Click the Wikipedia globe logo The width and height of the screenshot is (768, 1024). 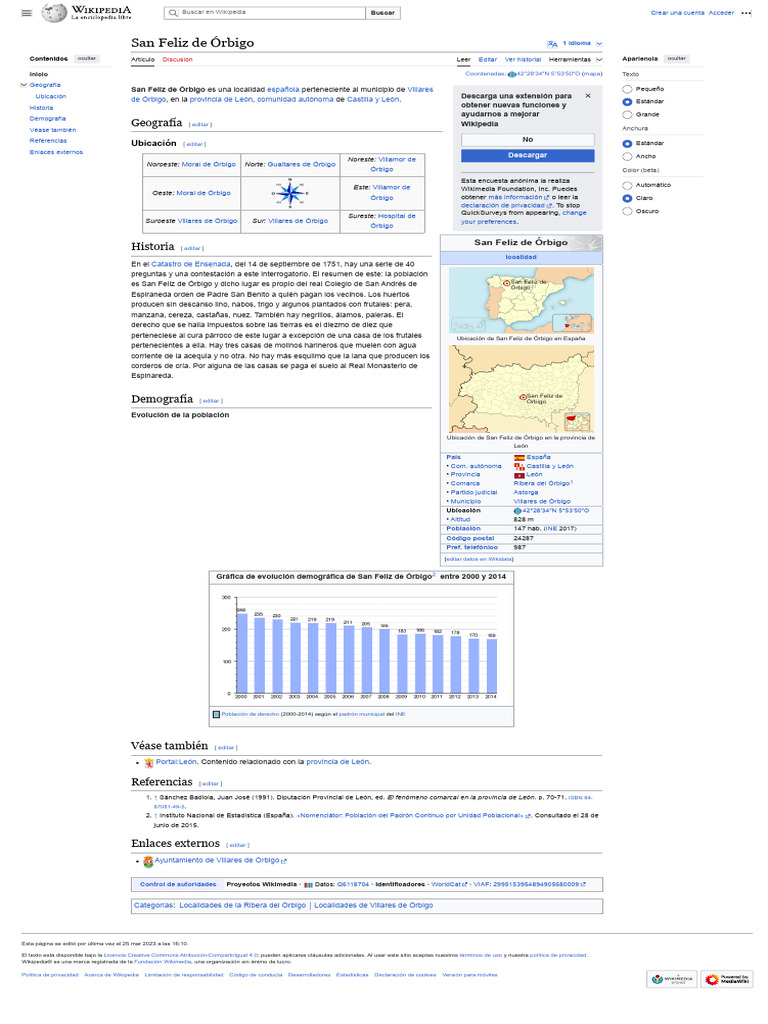click(x=54, y=12)
